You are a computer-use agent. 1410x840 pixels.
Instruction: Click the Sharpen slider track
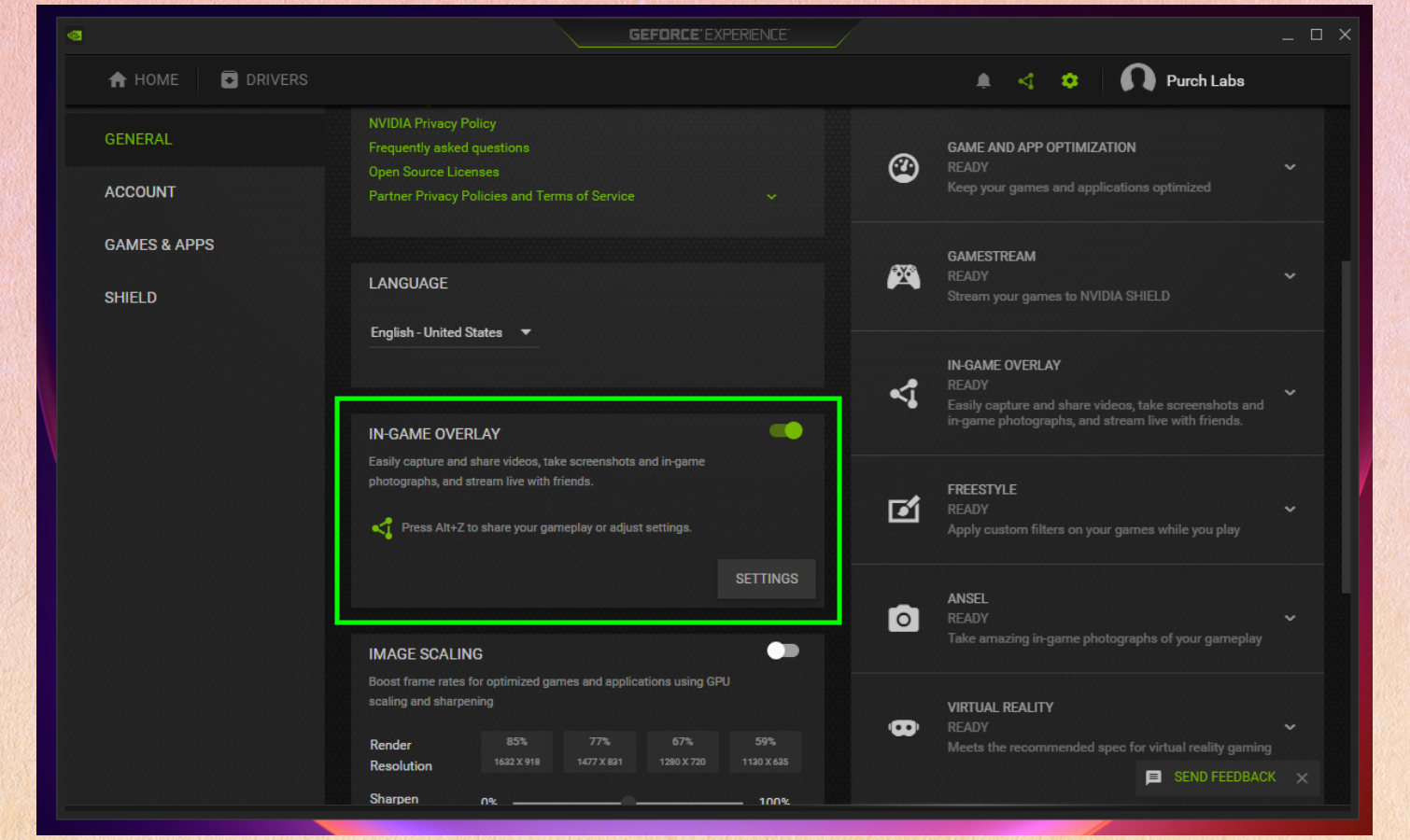[627, 802]
